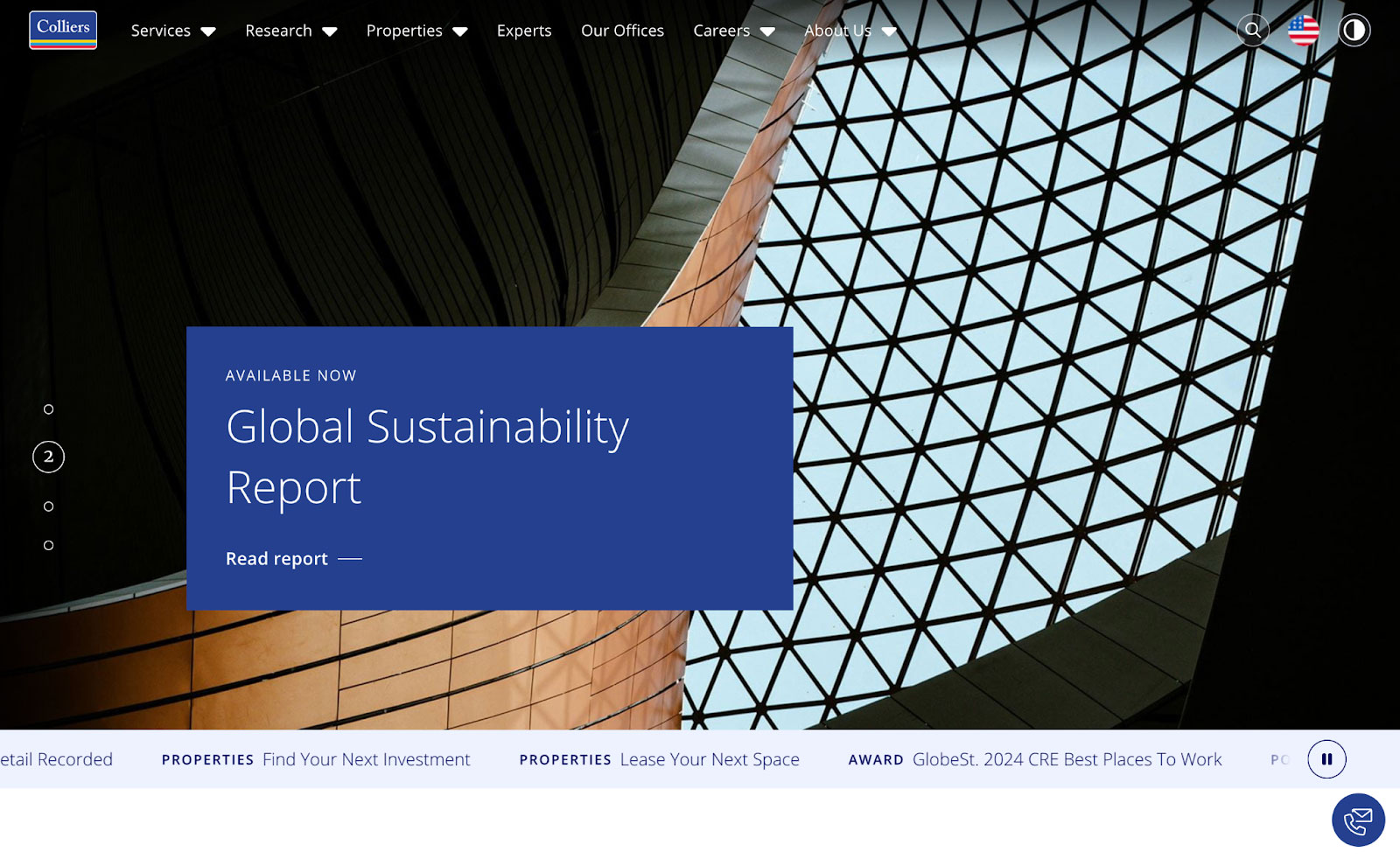
Task: Open the Experts page
Action: (x=524, y=31)
